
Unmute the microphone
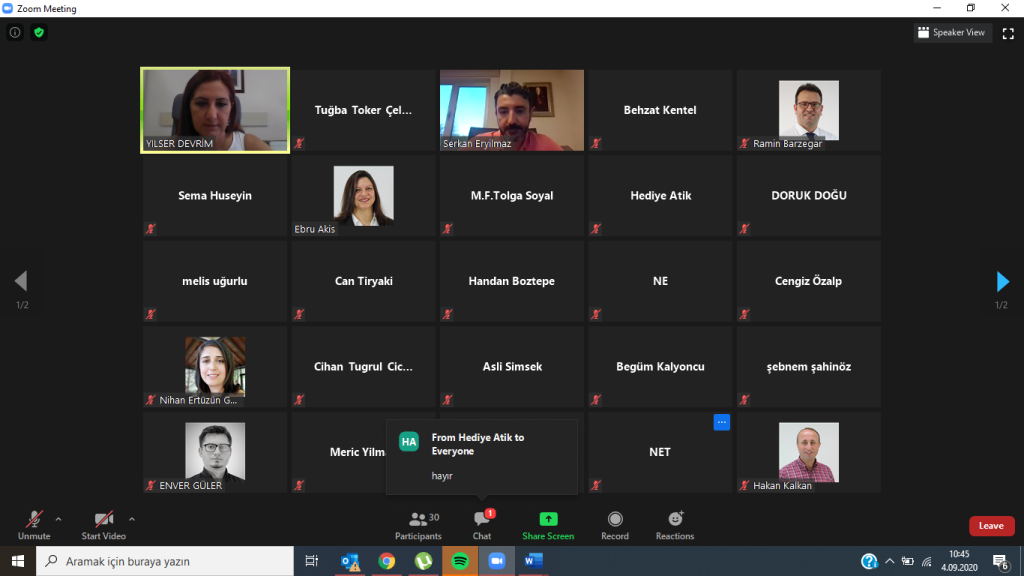[x=34, y=524]
